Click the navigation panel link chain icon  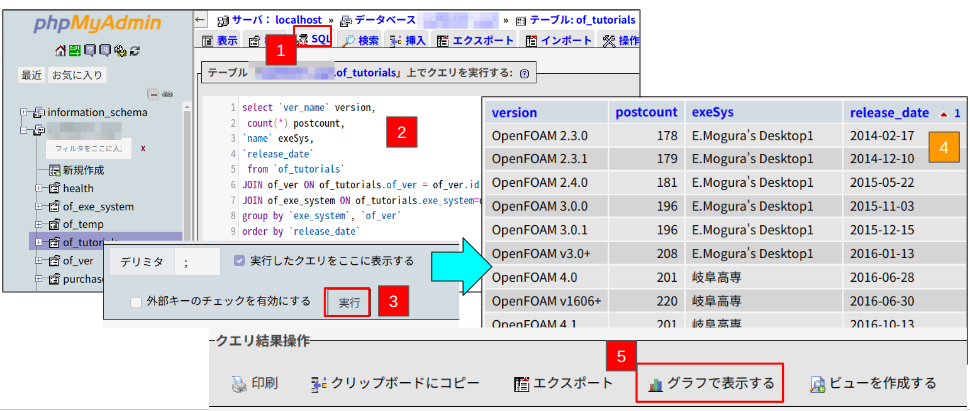(167, 93)
